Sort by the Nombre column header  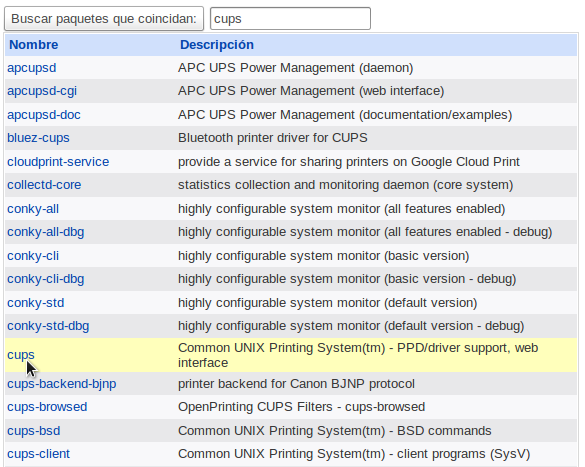(34, 45)
